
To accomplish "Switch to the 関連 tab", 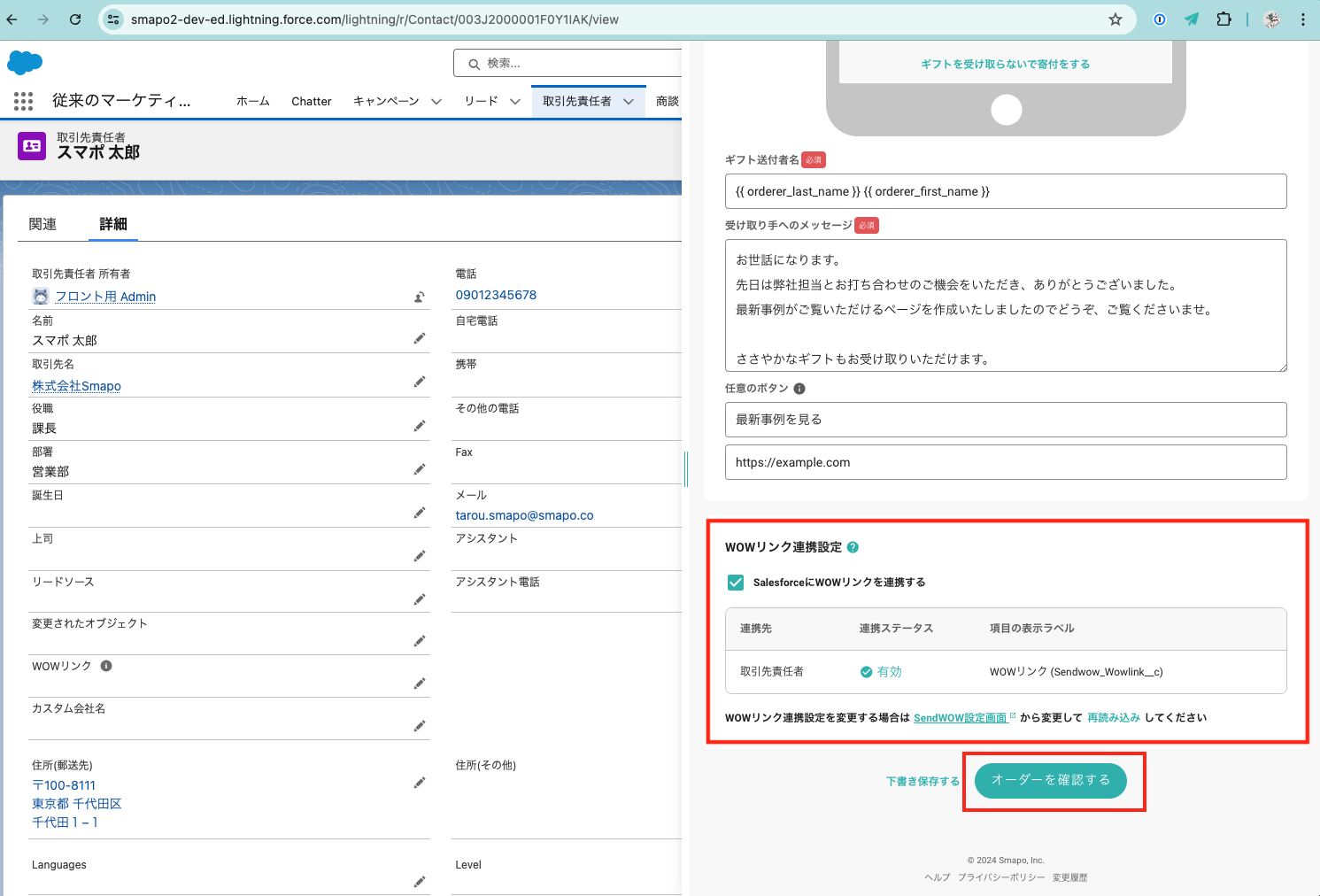I will click(42, 224).
